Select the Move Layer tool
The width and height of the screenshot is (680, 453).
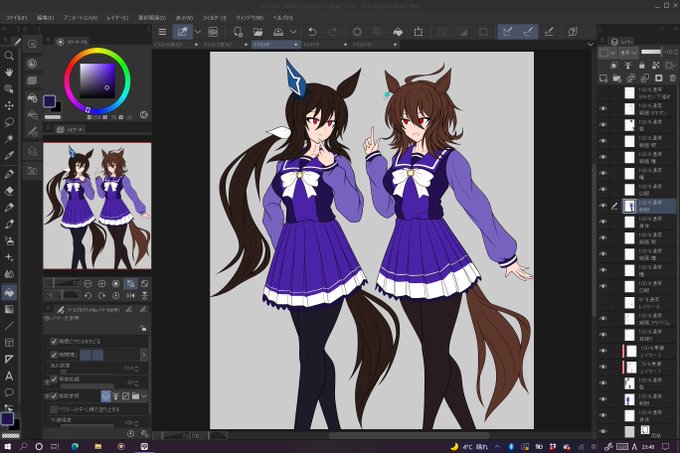(x=9, y=105)
